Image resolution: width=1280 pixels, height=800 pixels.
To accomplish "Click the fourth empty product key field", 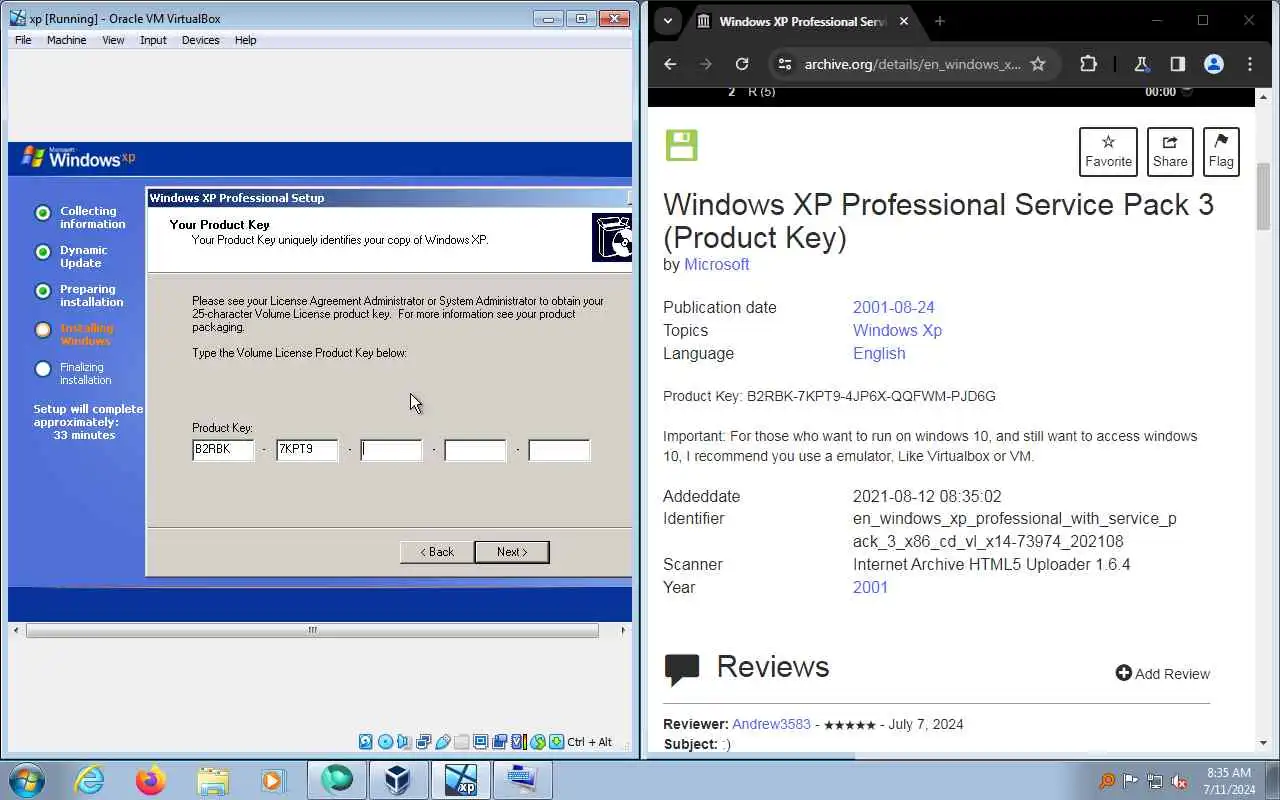I will pos(475,450).
